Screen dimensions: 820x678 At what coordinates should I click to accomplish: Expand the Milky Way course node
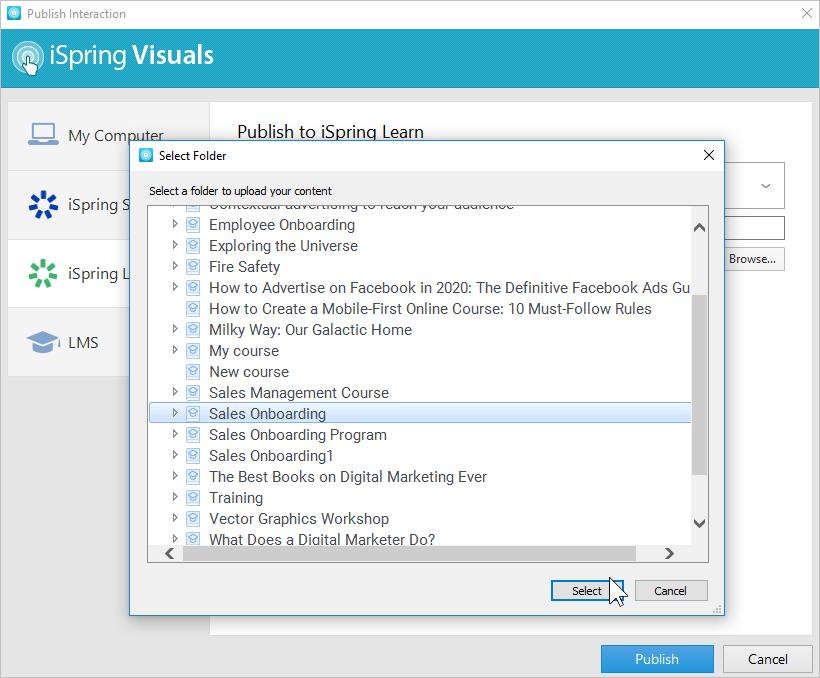coord(175,330)
